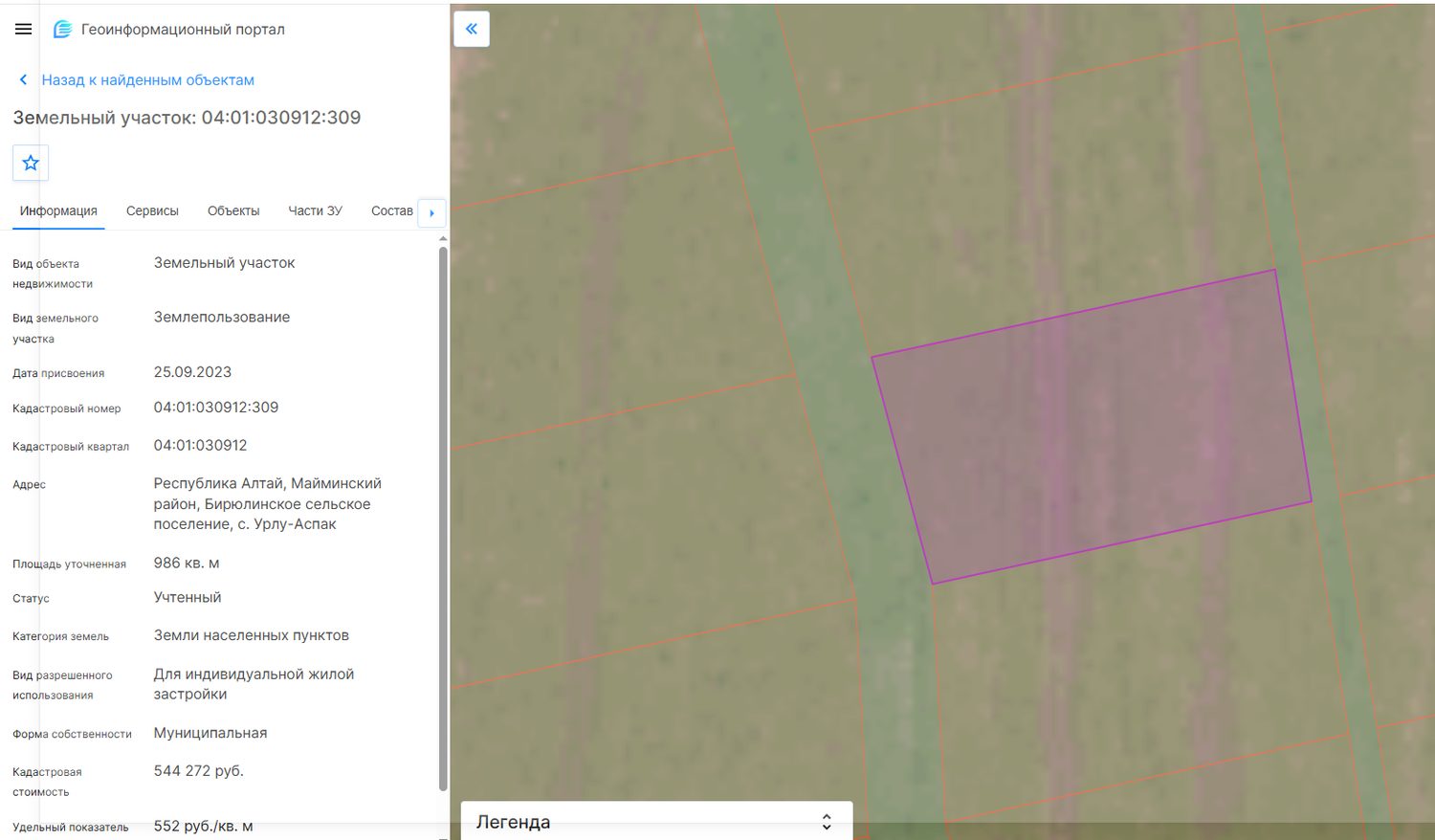This screenshot has height=840, width=1435.
Task: Click the Геоинформационный портал logo icon
Action: 62,30
